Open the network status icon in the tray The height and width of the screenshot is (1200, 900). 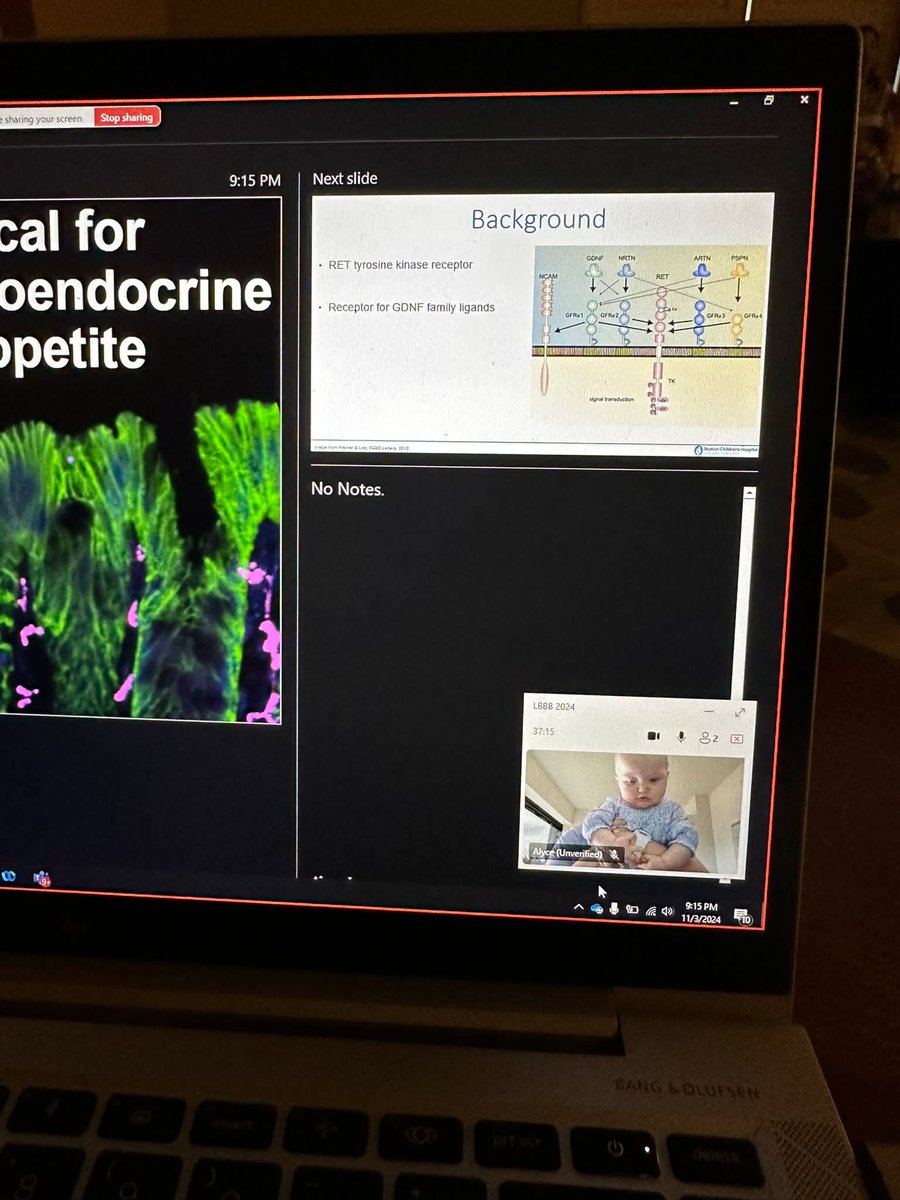[x=651, y=910]
